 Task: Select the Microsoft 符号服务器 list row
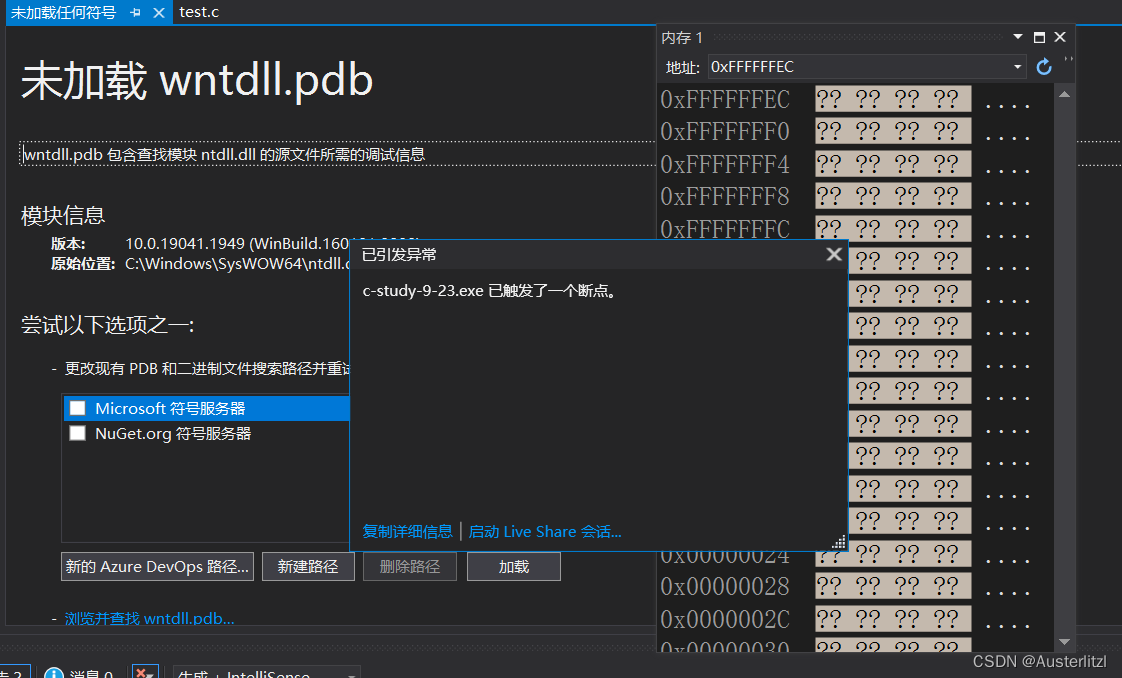click(x=207, y=408)
